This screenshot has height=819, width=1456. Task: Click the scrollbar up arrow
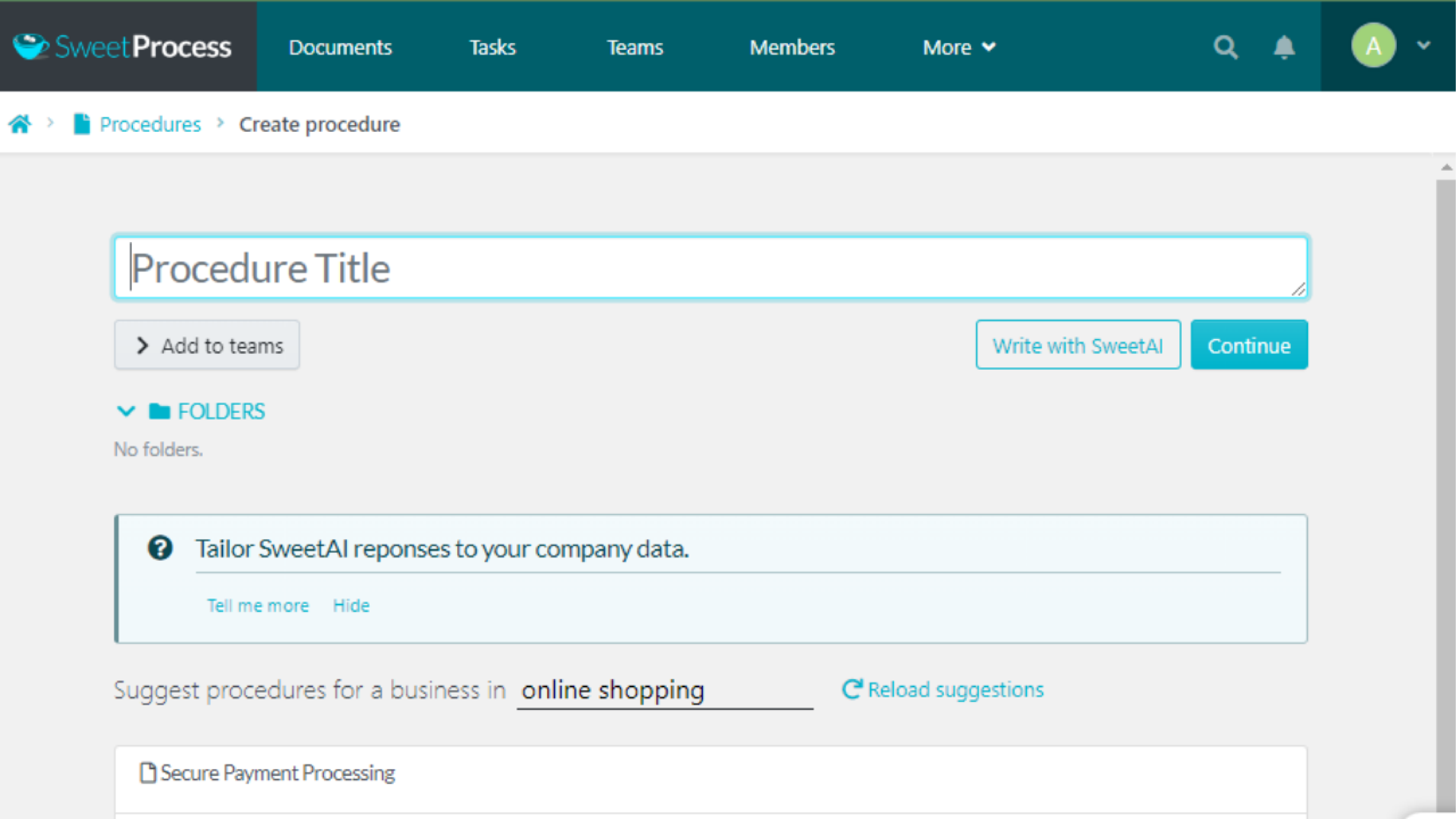(1446, 167)
